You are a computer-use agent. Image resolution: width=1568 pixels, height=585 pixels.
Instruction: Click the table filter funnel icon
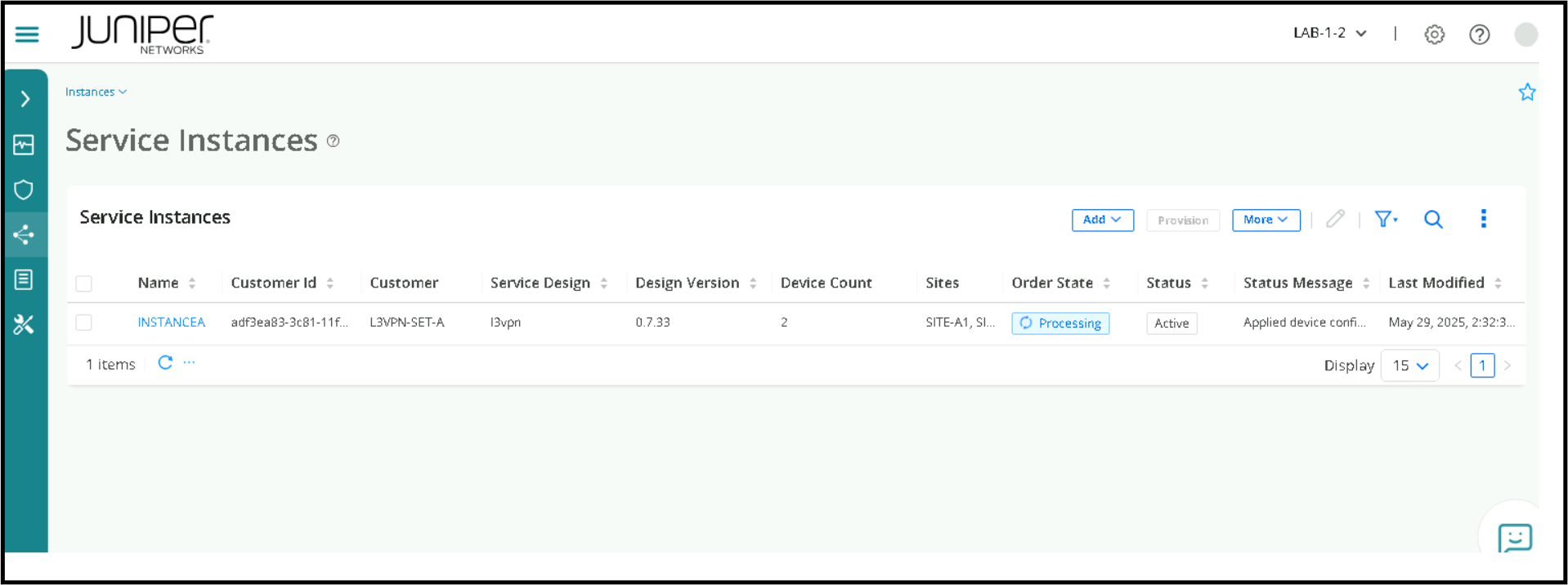pos(1385,219)
